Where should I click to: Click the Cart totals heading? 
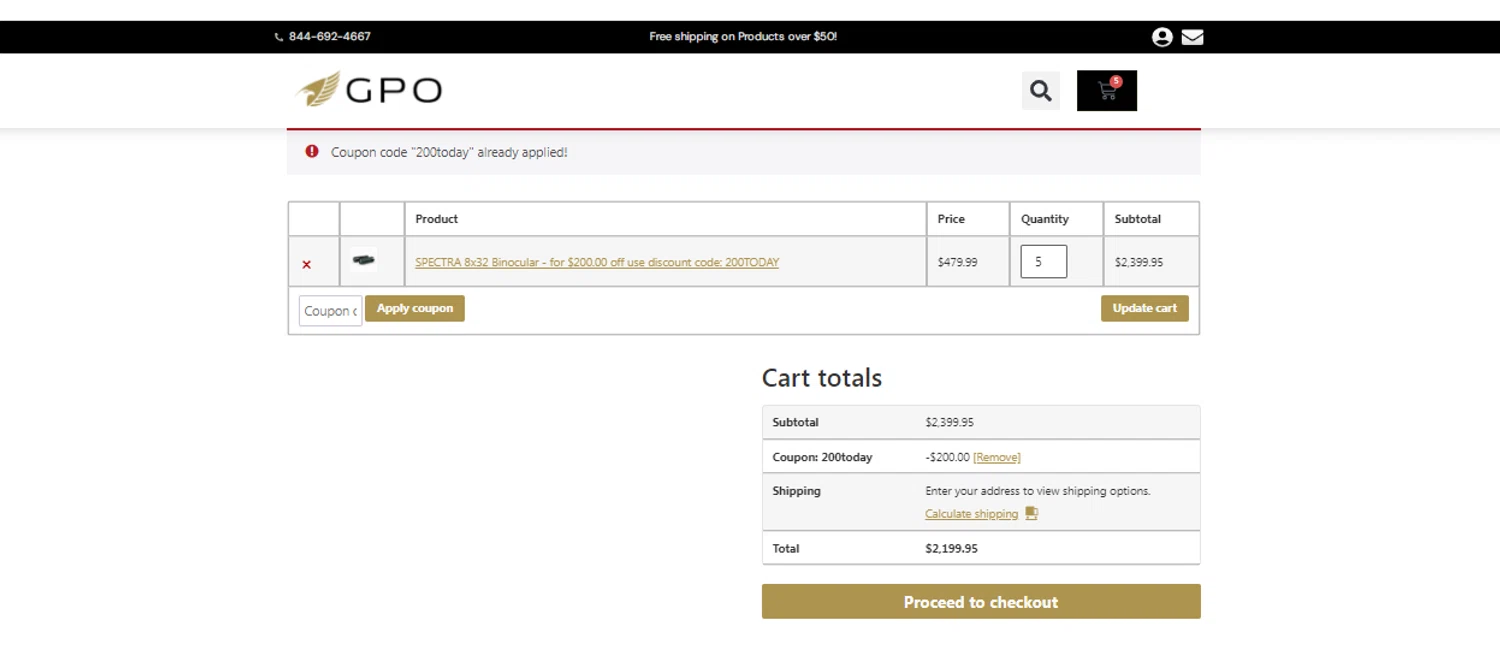(822, 378)
